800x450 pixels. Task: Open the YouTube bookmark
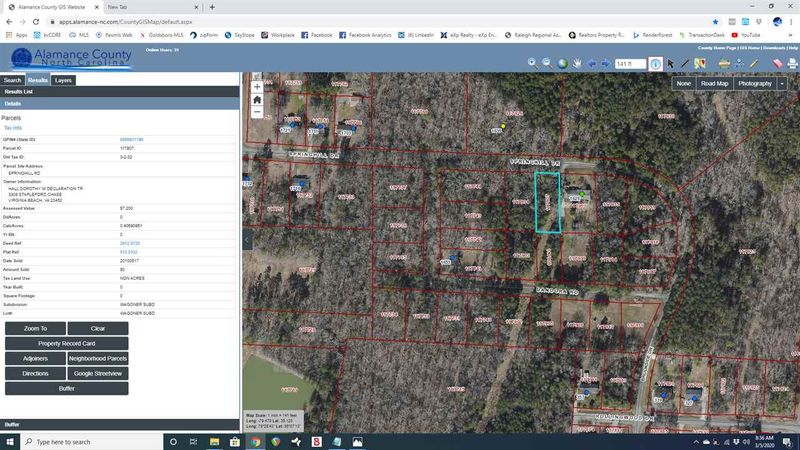(x=746, y=35)
